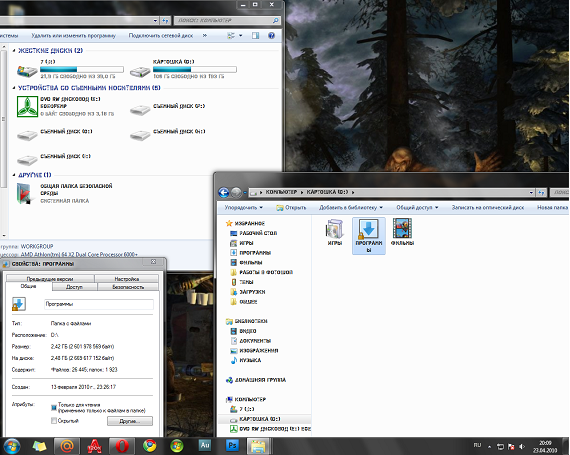The image size is (570, 455).
Task: Toggle Только для чтения read-only checkbox
Action: coord(54,407)
